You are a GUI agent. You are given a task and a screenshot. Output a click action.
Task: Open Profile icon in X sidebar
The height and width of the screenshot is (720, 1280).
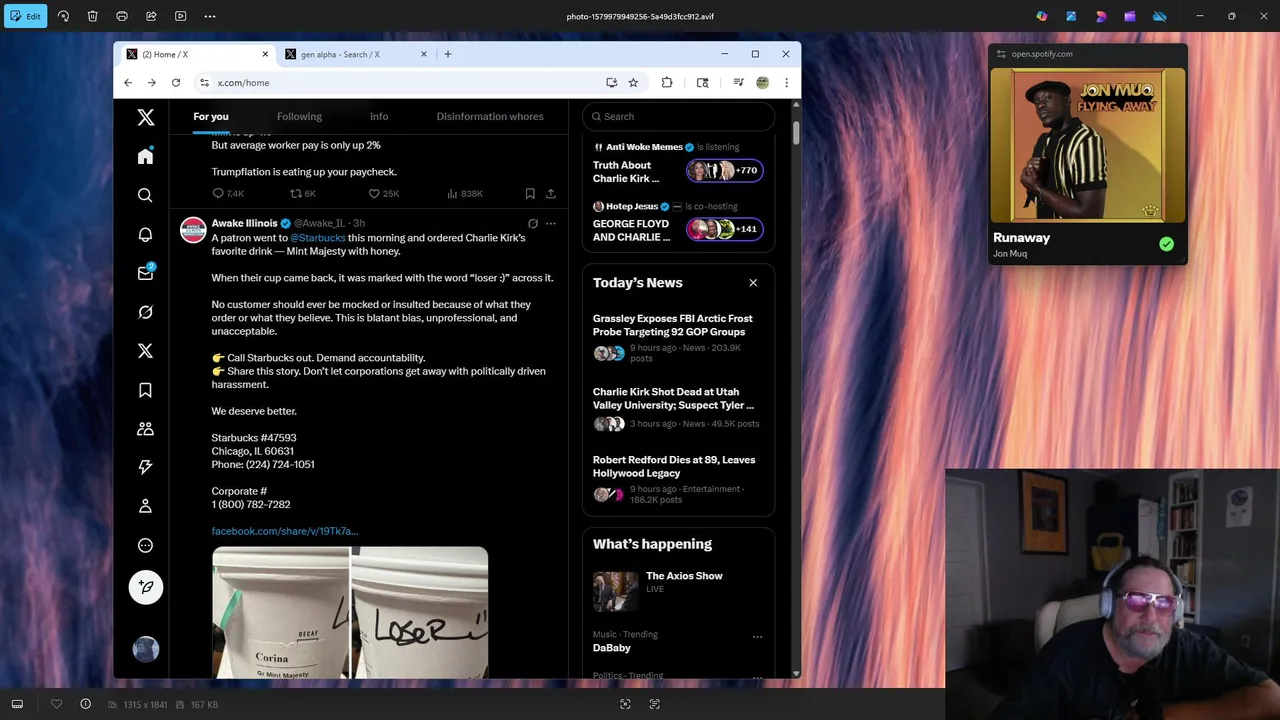pos(145,506)
